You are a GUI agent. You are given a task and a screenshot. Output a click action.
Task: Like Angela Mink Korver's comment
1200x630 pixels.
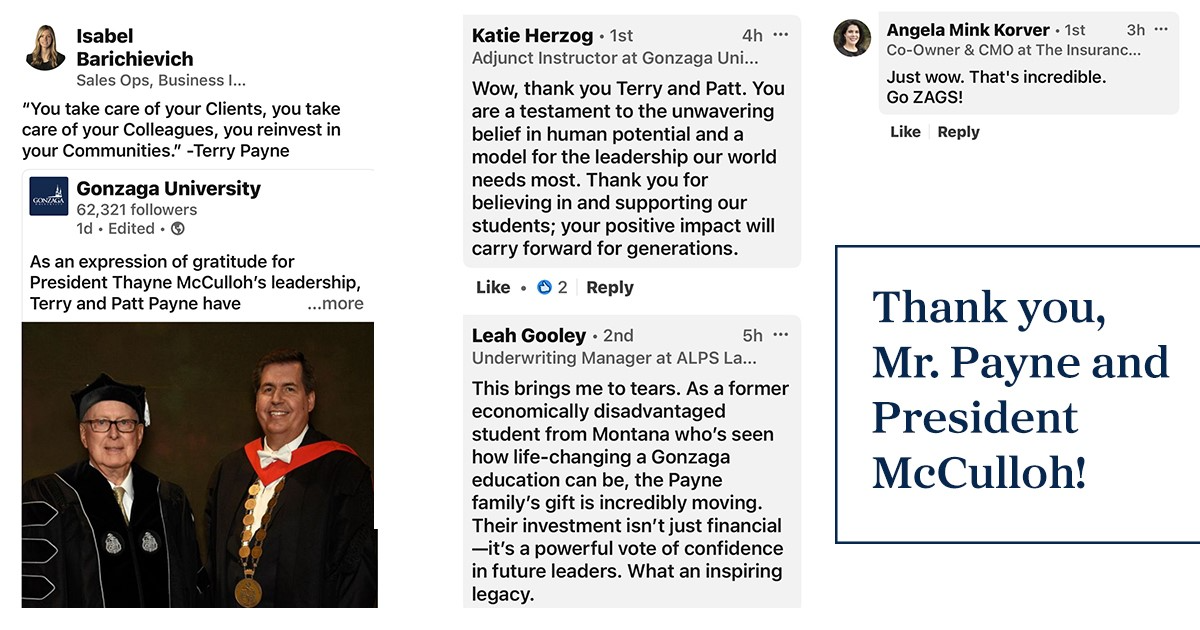coord(905,131)
